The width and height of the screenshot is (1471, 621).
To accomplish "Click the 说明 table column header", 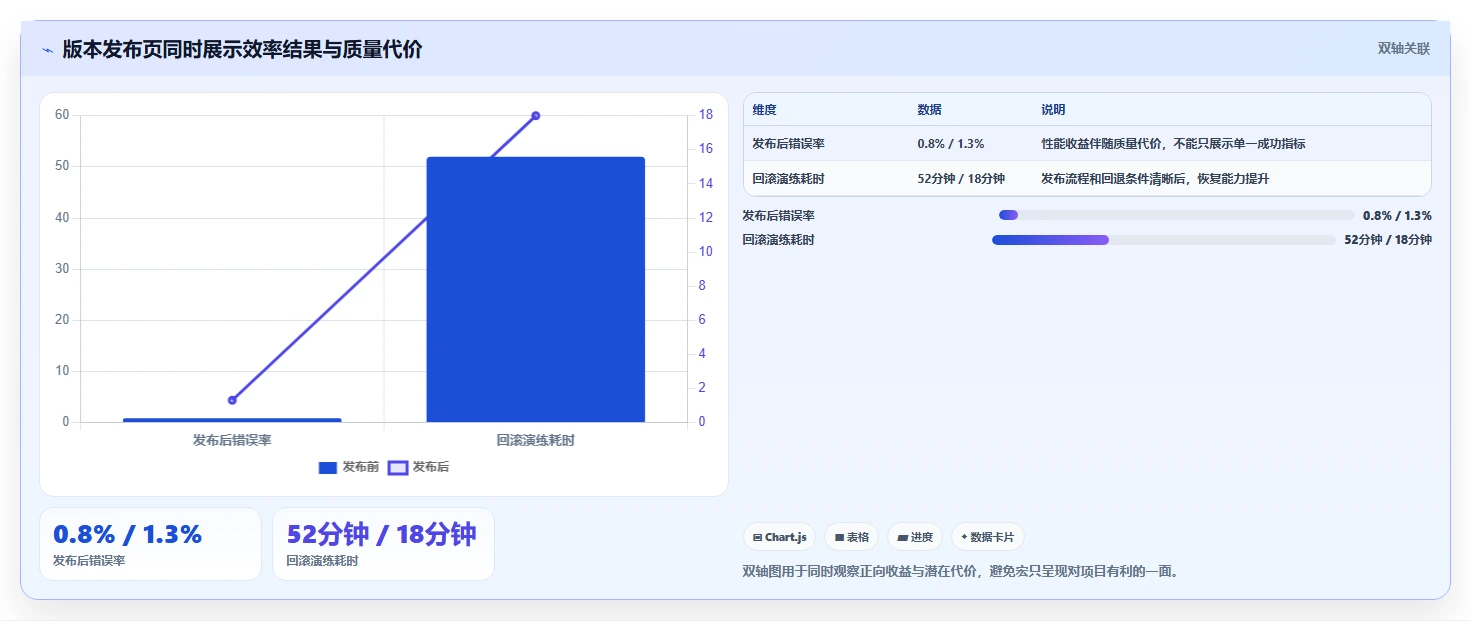I will (1053, 110).
